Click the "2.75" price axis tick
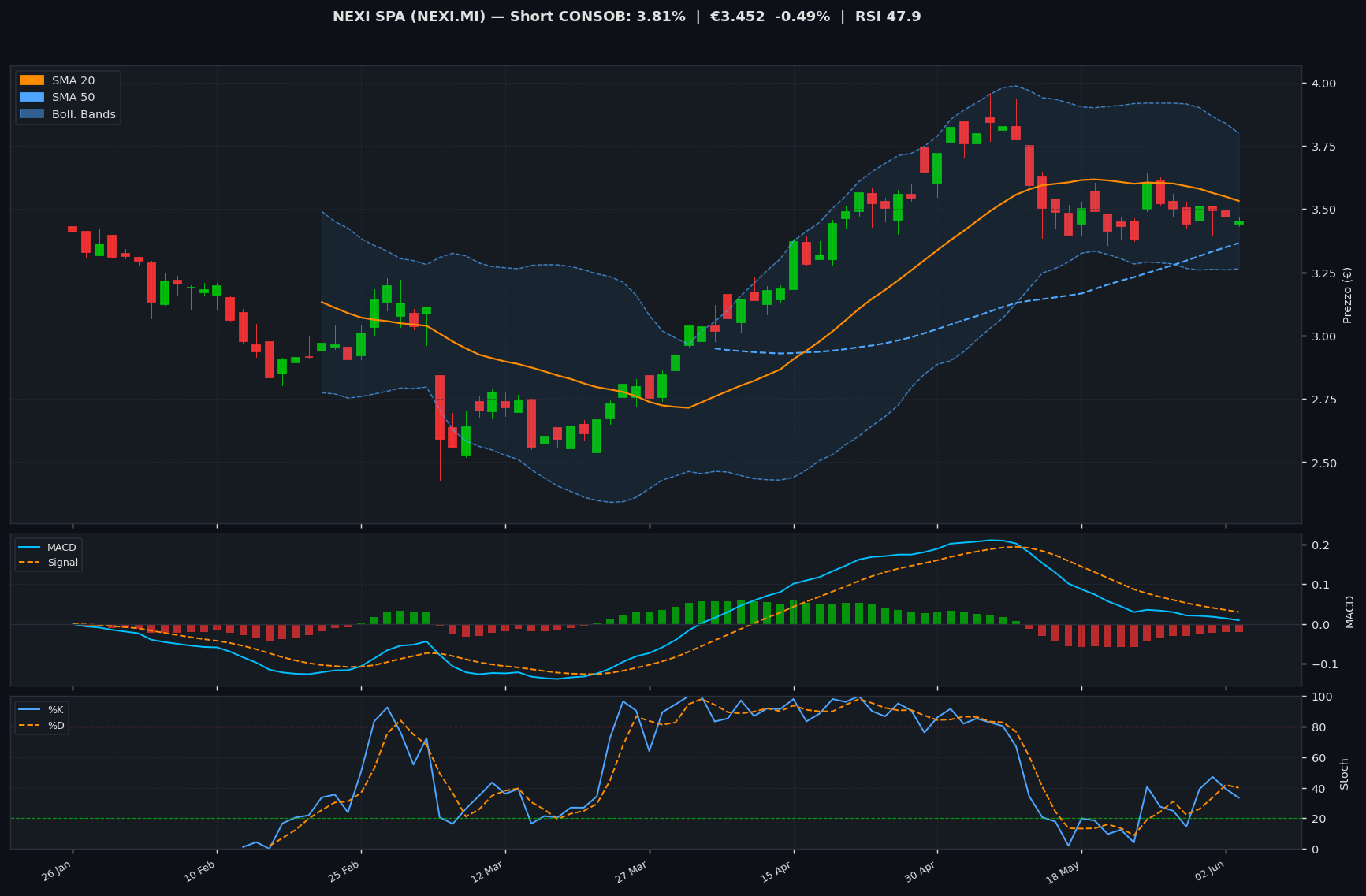The height and width of the screenshot is (896, 1366). coord(1323,400)
